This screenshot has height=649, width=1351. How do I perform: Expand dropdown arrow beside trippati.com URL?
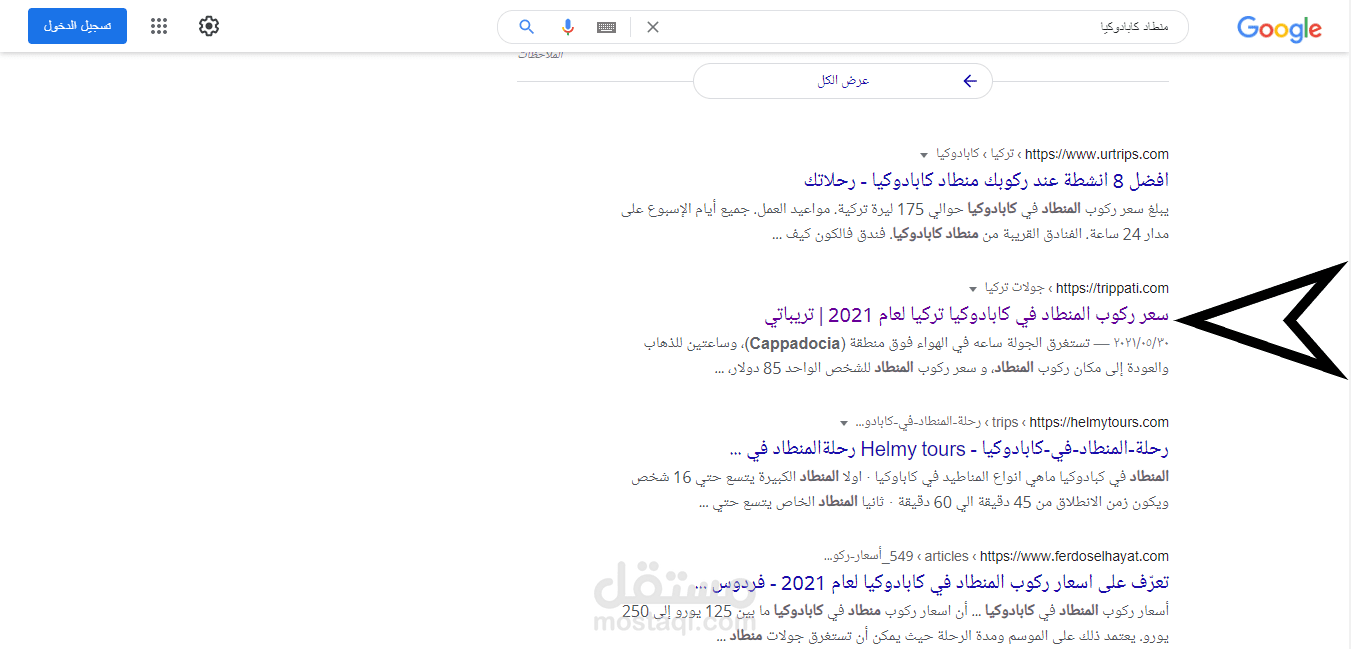[x=974, y=289]
